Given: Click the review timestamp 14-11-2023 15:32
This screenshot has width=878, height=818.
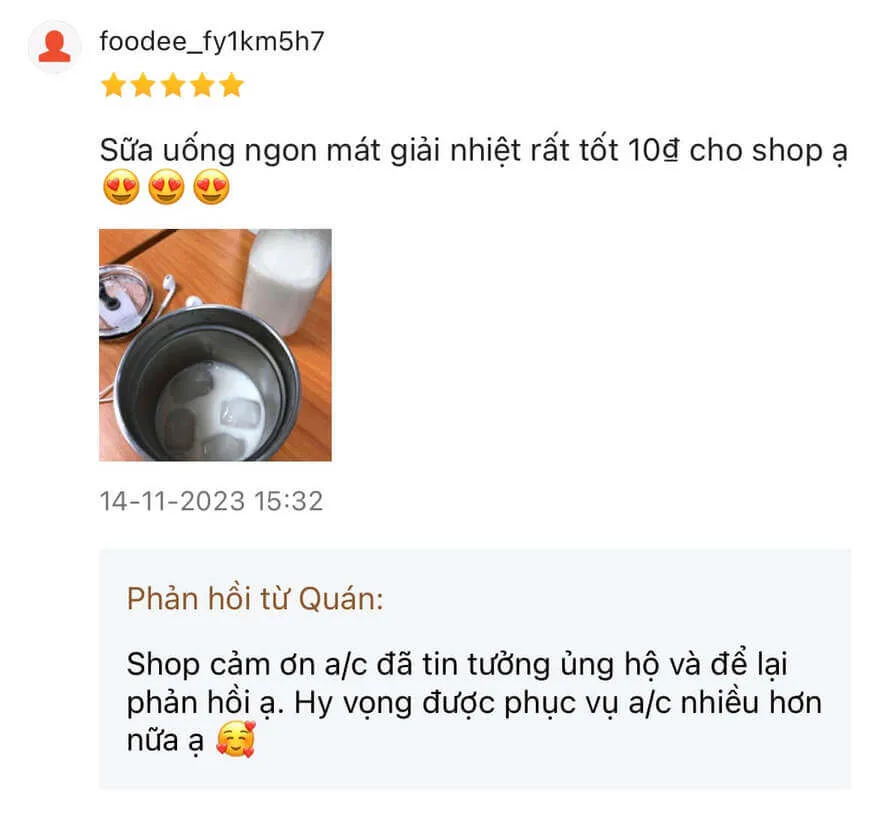Looking at the screenshot, I should pos(211,501).
